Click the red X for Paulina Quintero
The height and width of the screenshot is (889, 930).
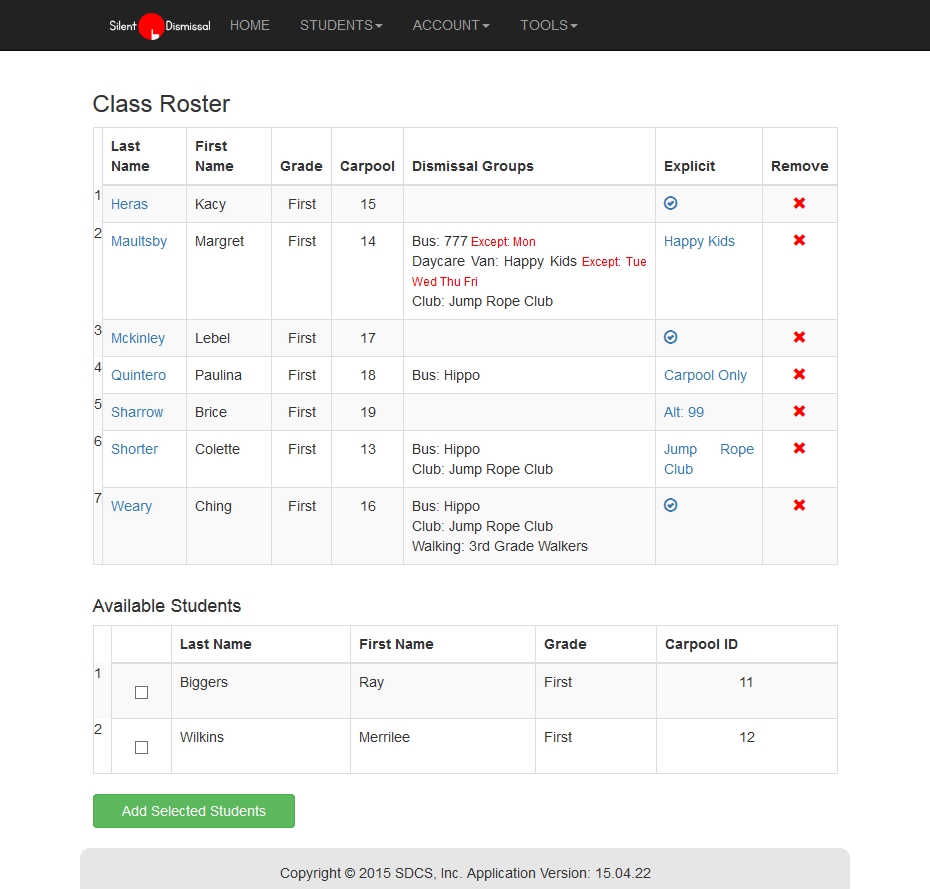click(799, 375)
